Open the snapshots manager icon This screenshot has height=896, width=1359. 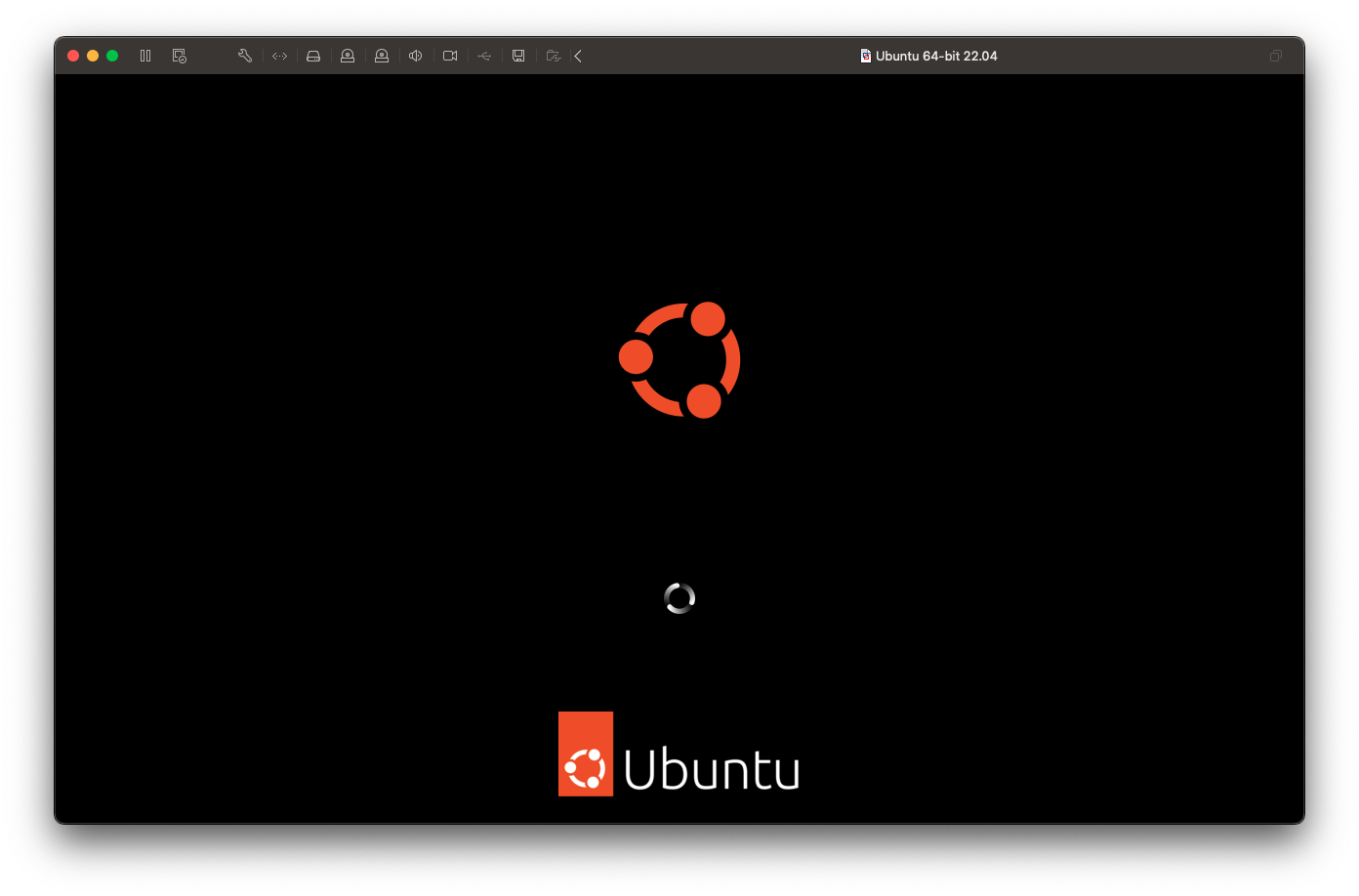[x=180, y=56]
